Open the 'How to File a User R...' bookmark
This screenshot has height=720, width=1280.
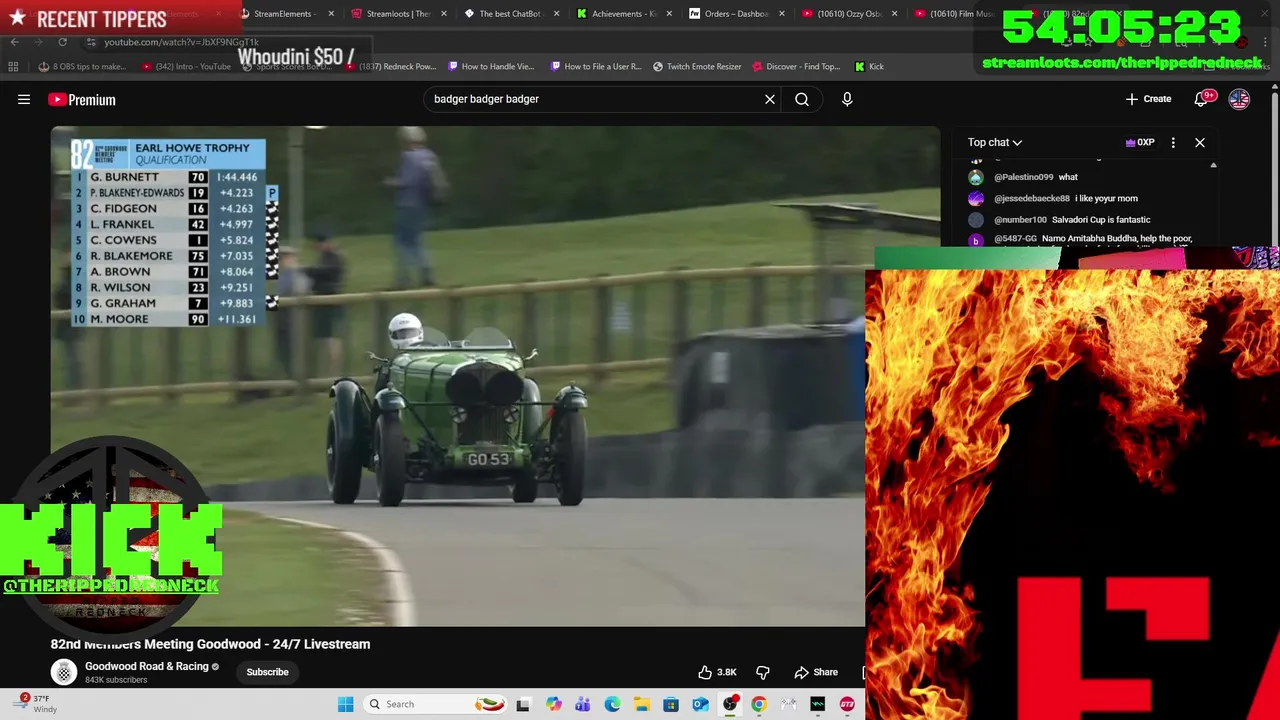596,67
